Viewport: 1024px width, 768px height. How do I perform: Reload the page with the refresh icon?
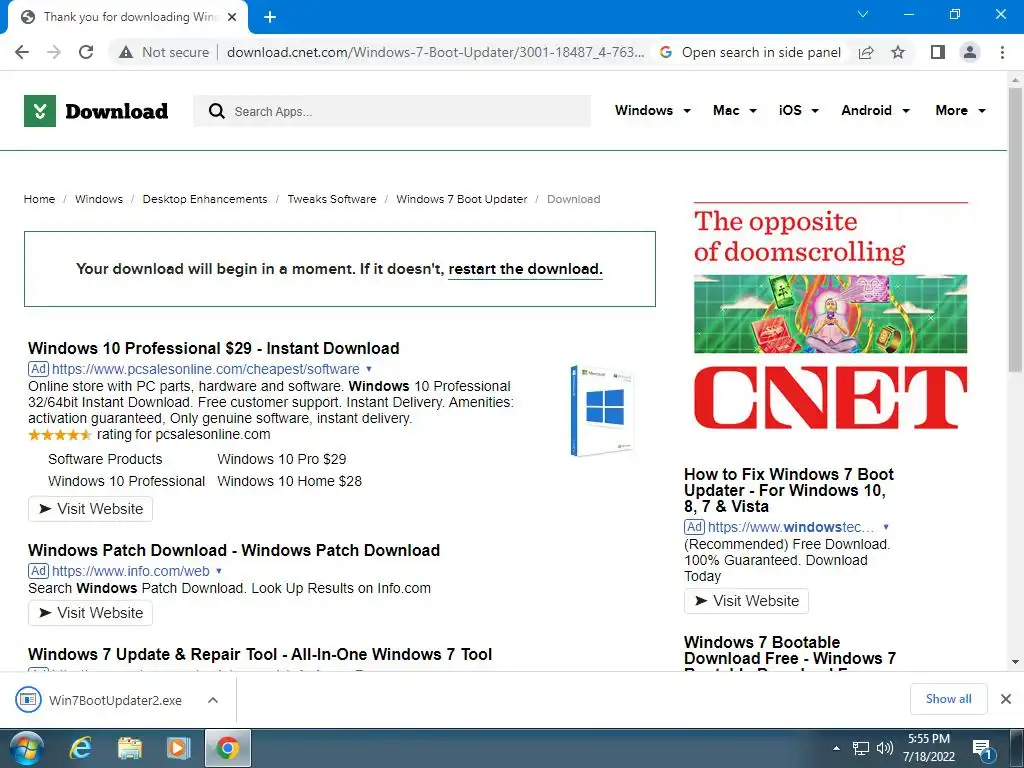[86, 52]
